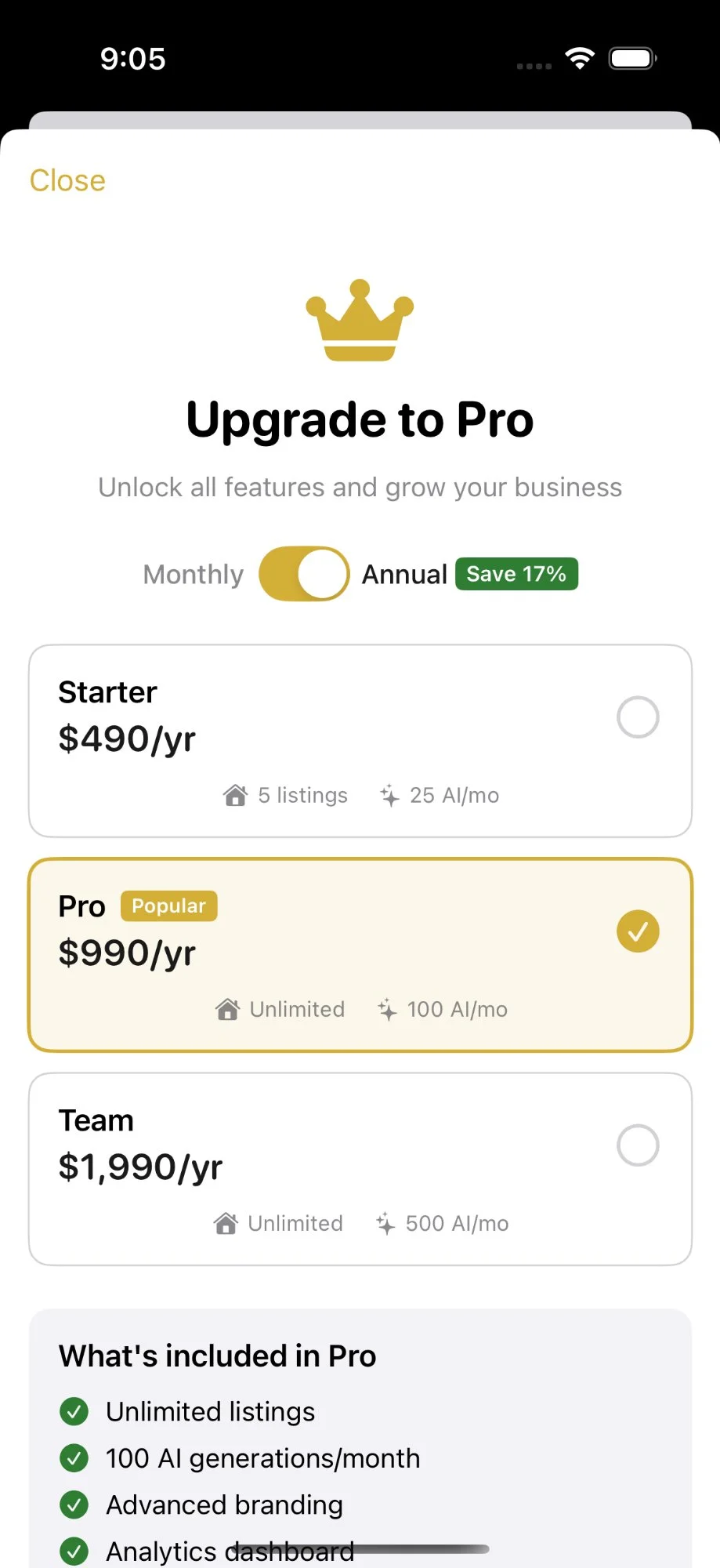
Task: Tap the Wi-Fi status bar icon
Action: (580, 58)
